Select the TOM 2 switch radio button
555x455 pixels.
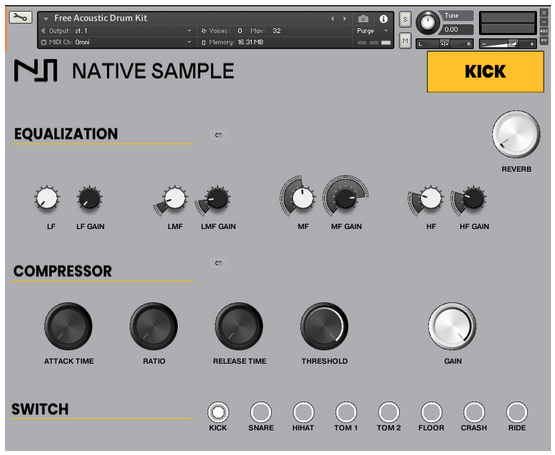click(389, 413)
